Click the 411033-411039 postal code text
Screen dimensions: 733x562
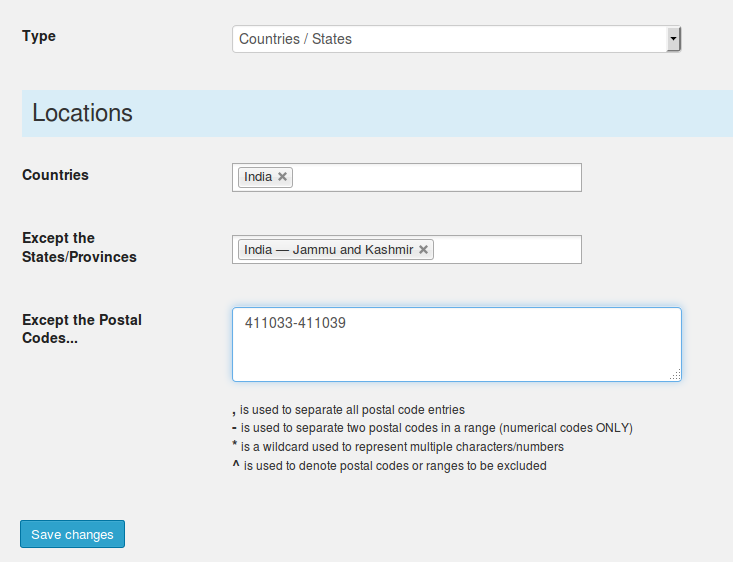(x=295, y=323)
